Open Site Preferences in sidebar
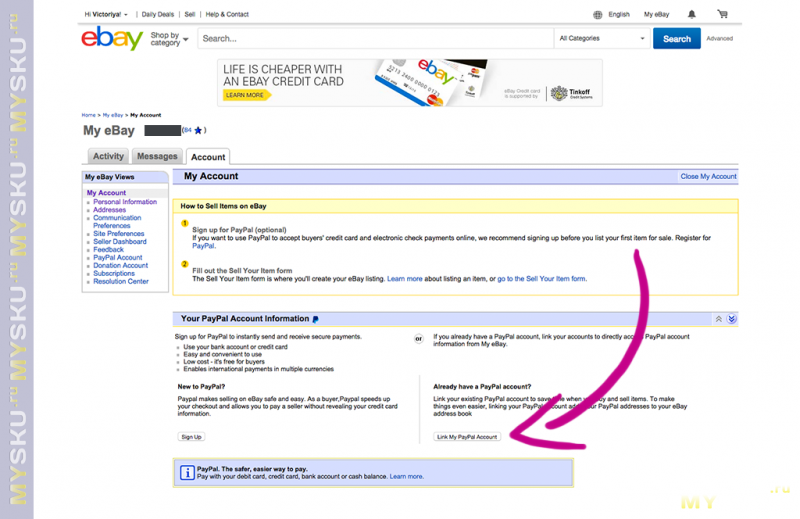The height and width of the screenshot is (519, 800). click(x=118, y=234)
